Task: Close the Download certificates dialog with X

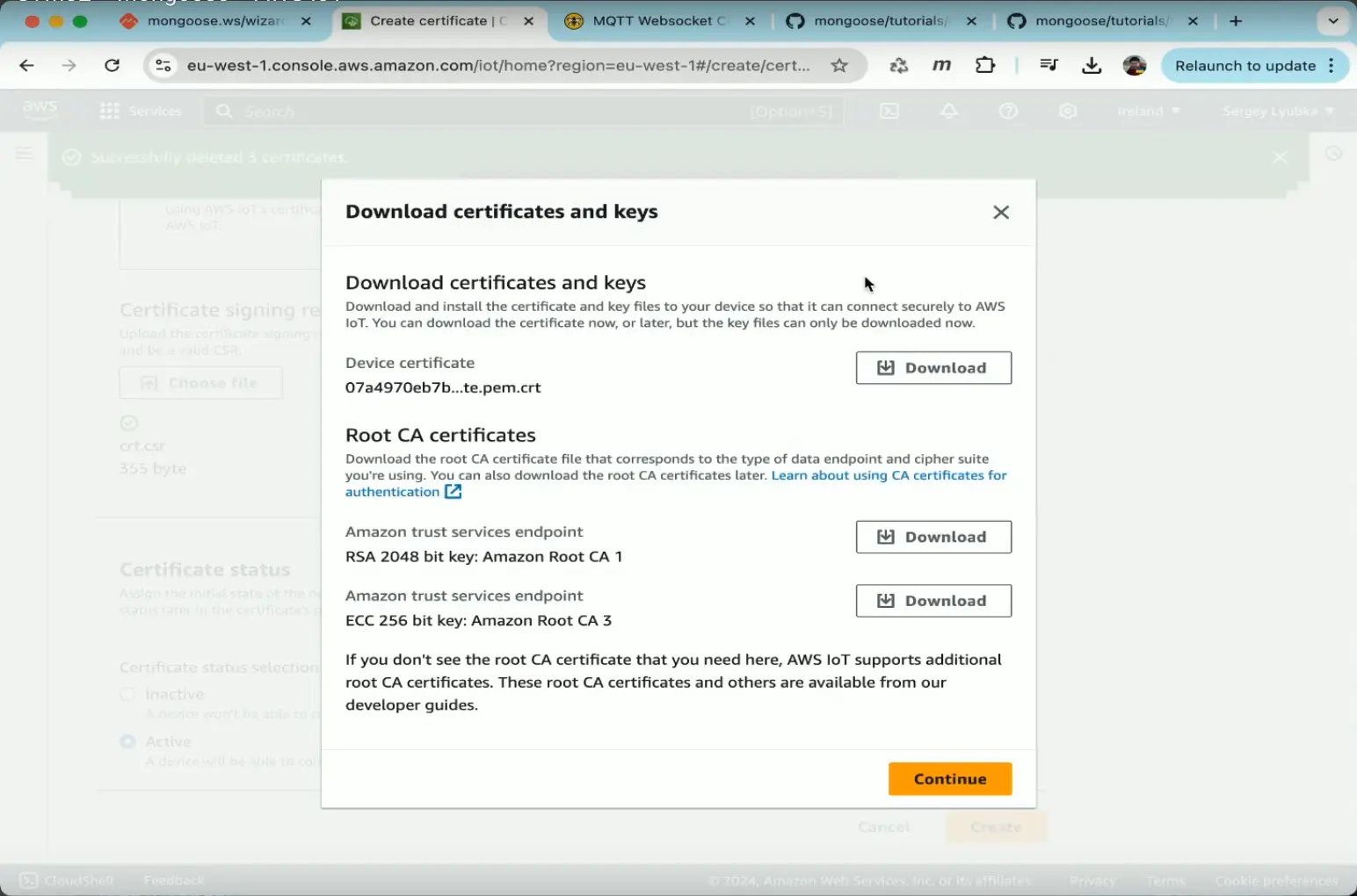Action: 1001,213
